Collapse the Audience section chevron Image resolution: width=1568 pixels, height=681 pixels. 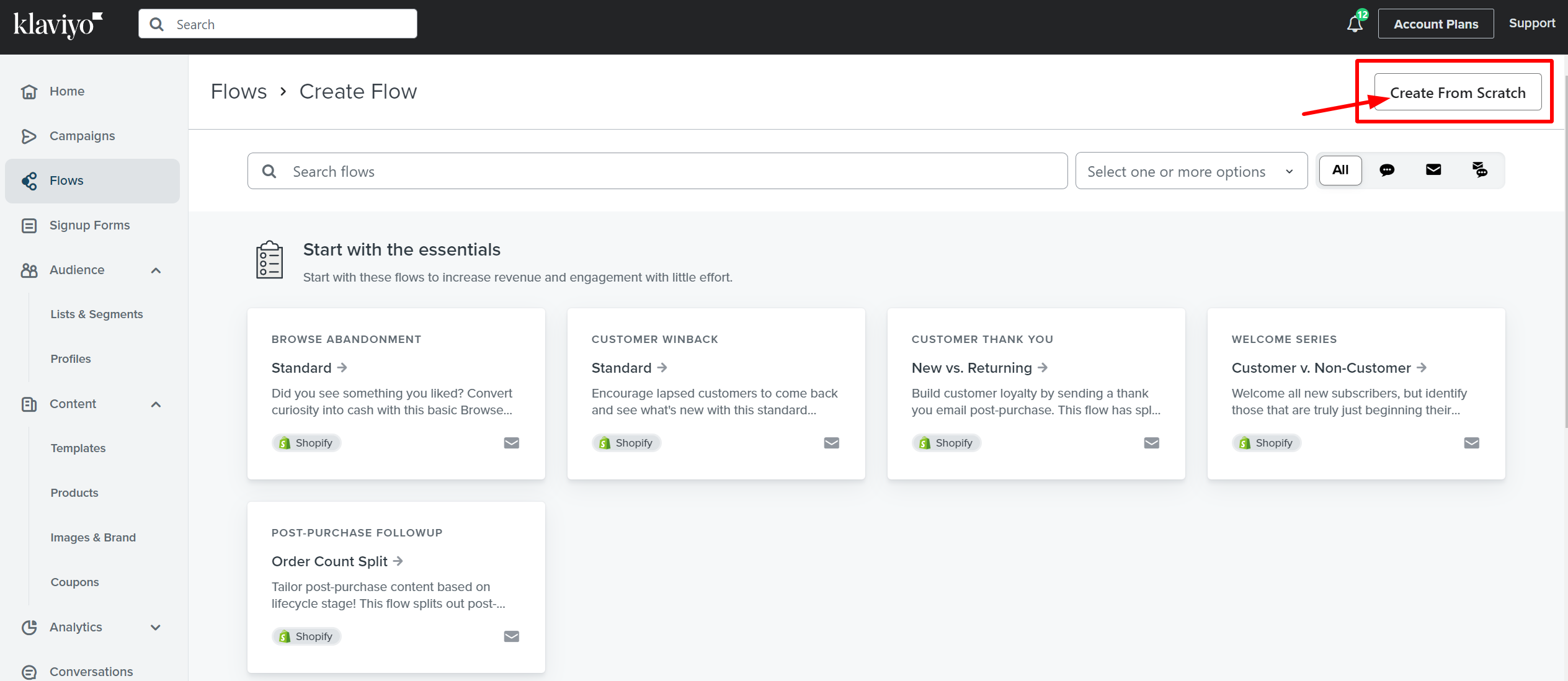coord(156,270)
